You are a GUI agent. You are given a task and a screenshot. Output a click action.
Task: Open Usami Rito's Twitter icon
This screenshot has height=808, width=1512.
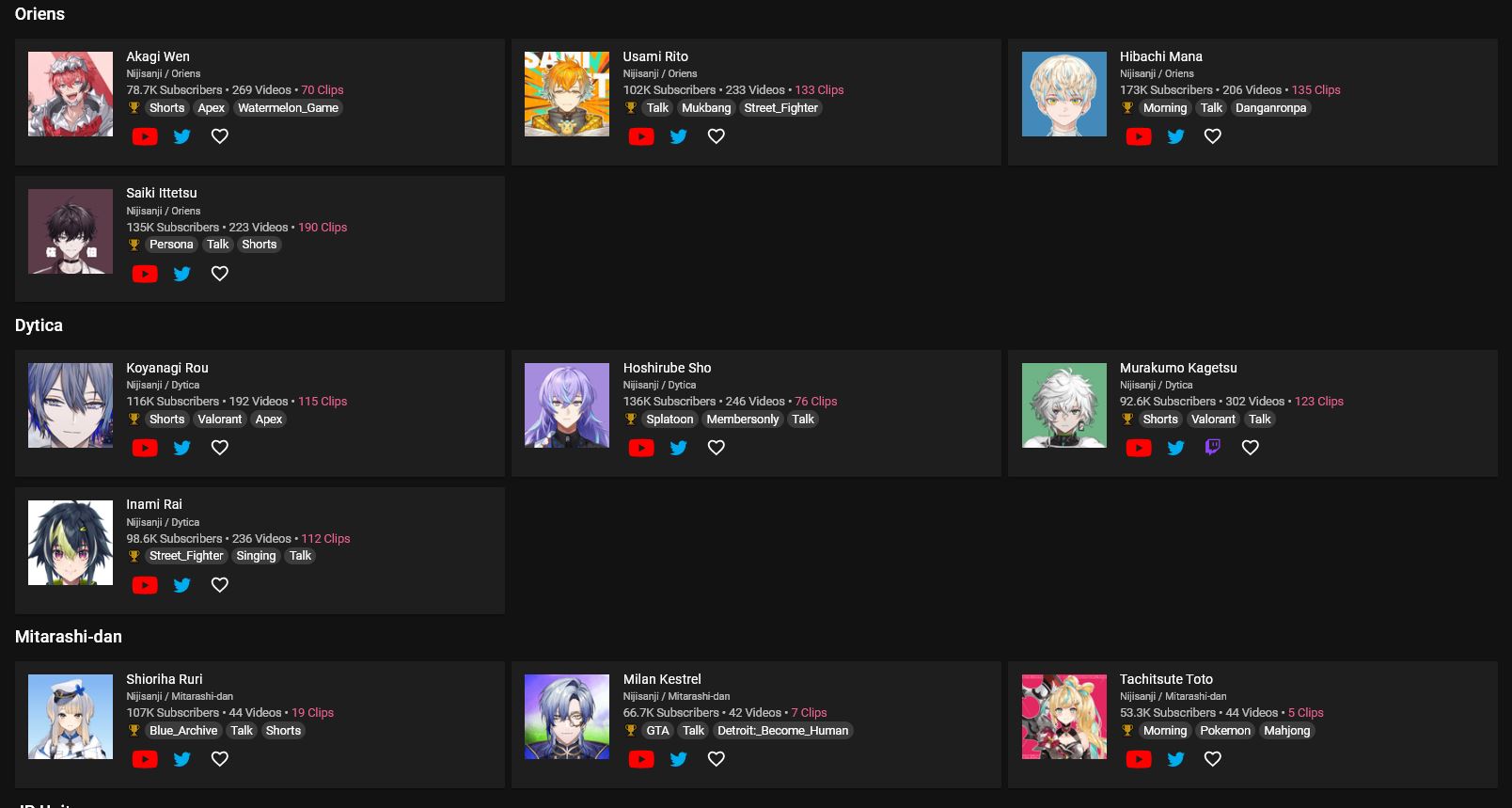678,136
